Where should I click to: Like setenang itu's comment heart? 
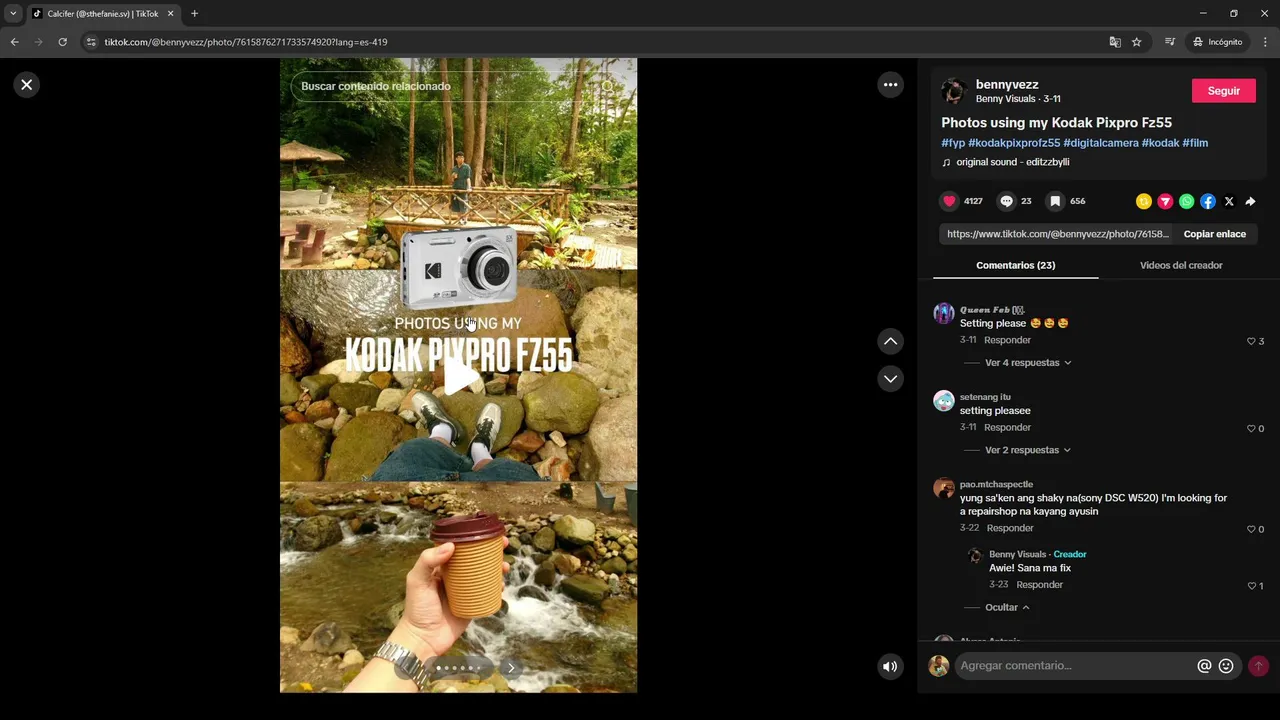pyautogui.click(x=1250, y=428)
